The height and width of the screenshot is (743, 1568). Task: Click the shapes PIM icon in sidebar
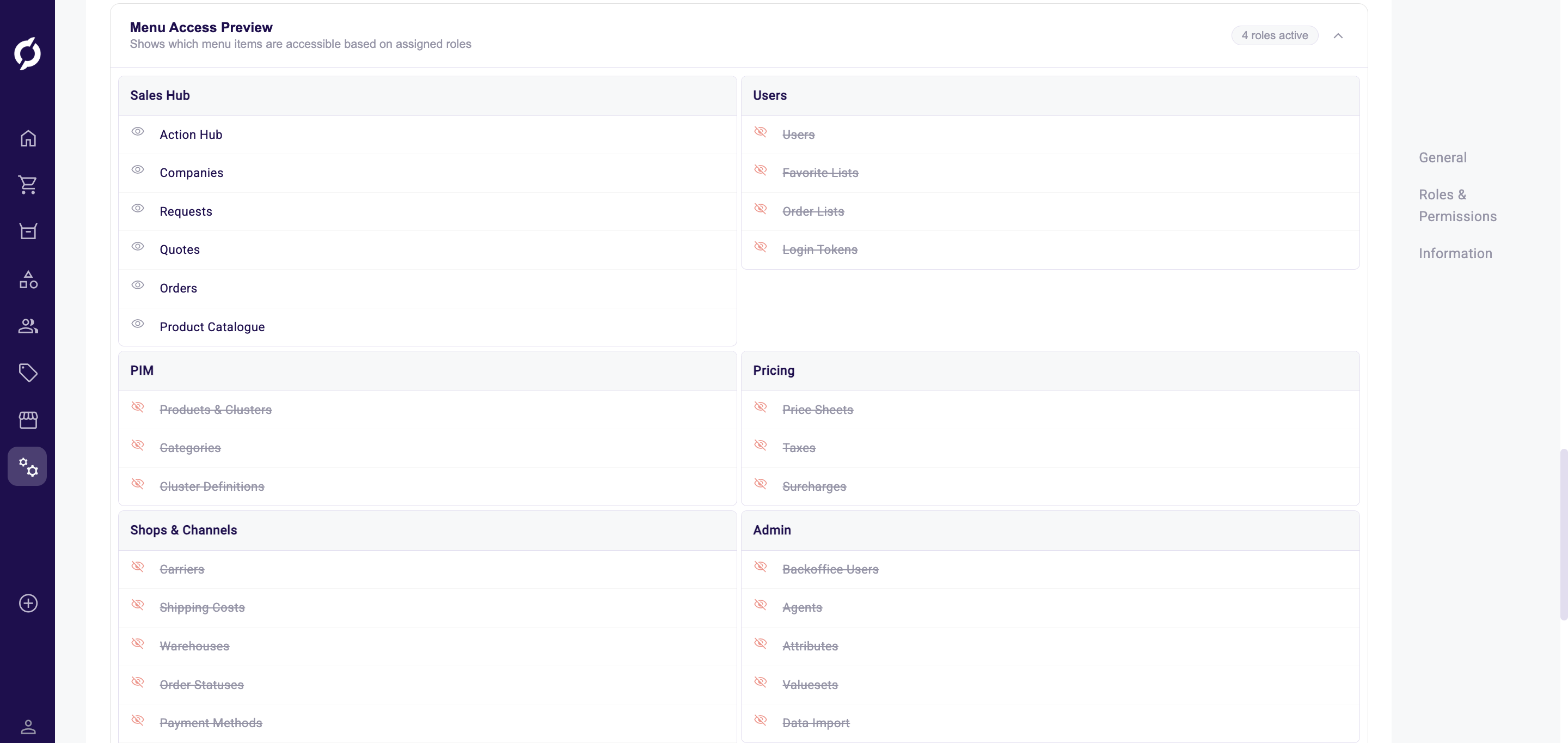(27, 280)
